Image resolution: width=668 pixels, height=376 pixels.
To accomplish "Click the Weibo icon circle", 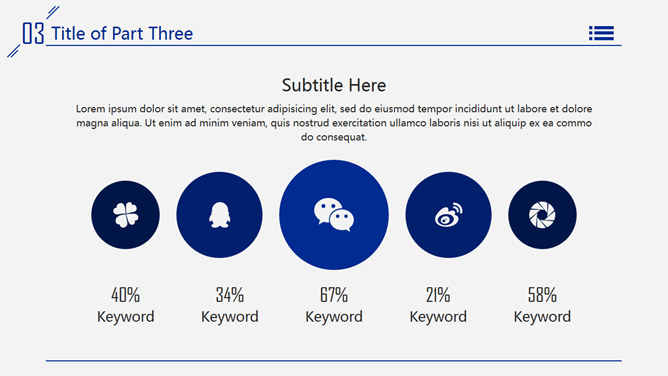I will click(448, 215).
